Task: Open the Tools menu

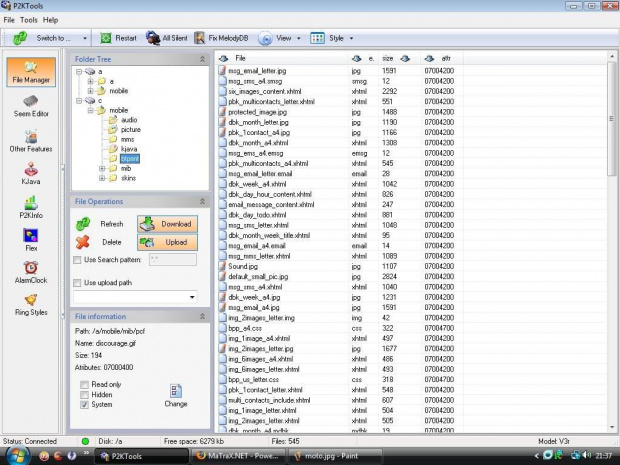Action: pos(28,19)
